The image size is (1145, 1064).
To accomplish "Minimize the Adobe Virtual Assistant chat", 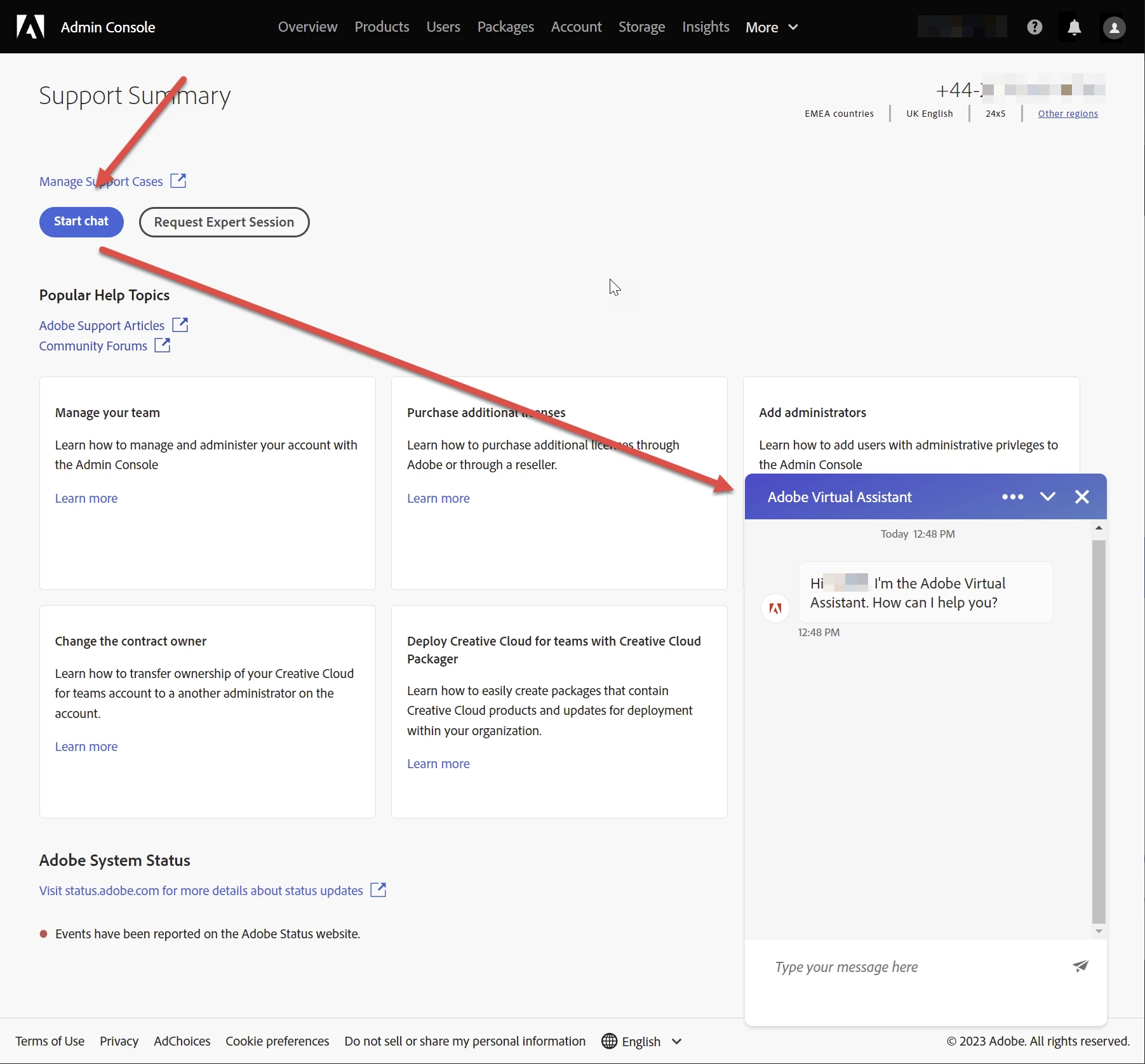I will click(1048, 496).
